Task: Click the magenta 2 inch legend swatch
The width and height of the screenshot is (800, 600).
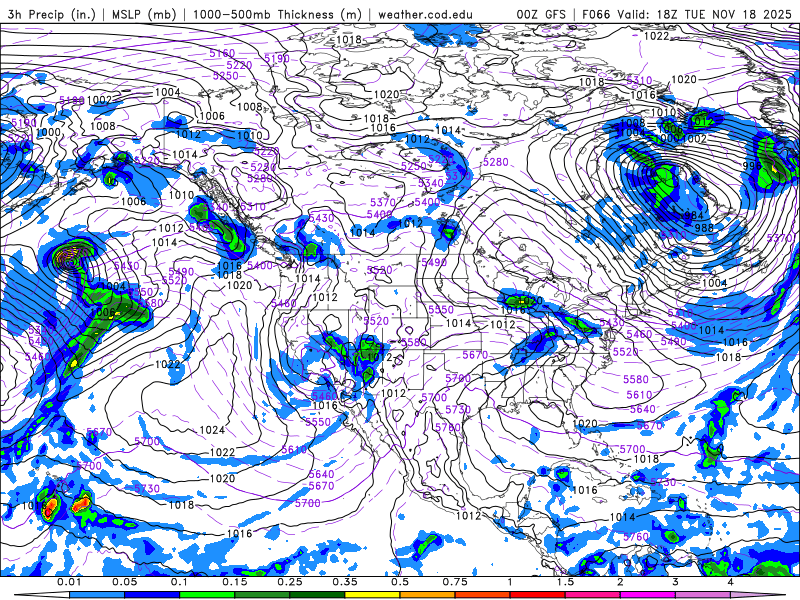Action: [648, 595]
